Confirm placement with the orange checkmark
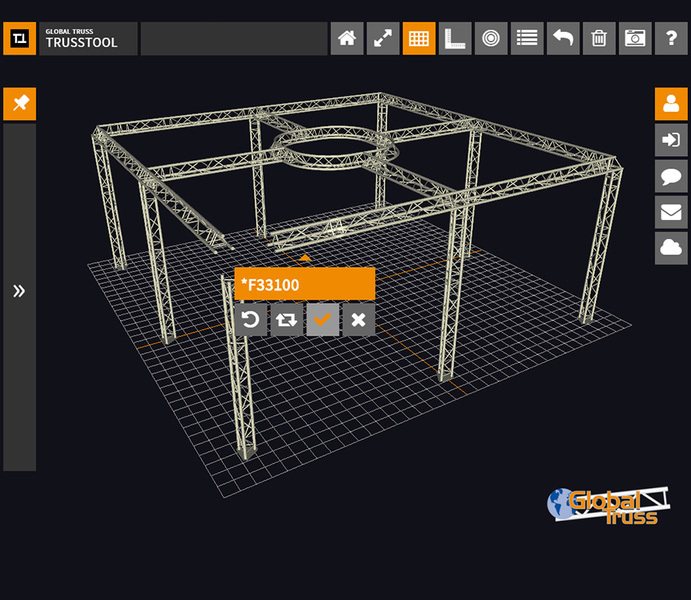This screenshot has width=691, height=600. tap(322, 320)
